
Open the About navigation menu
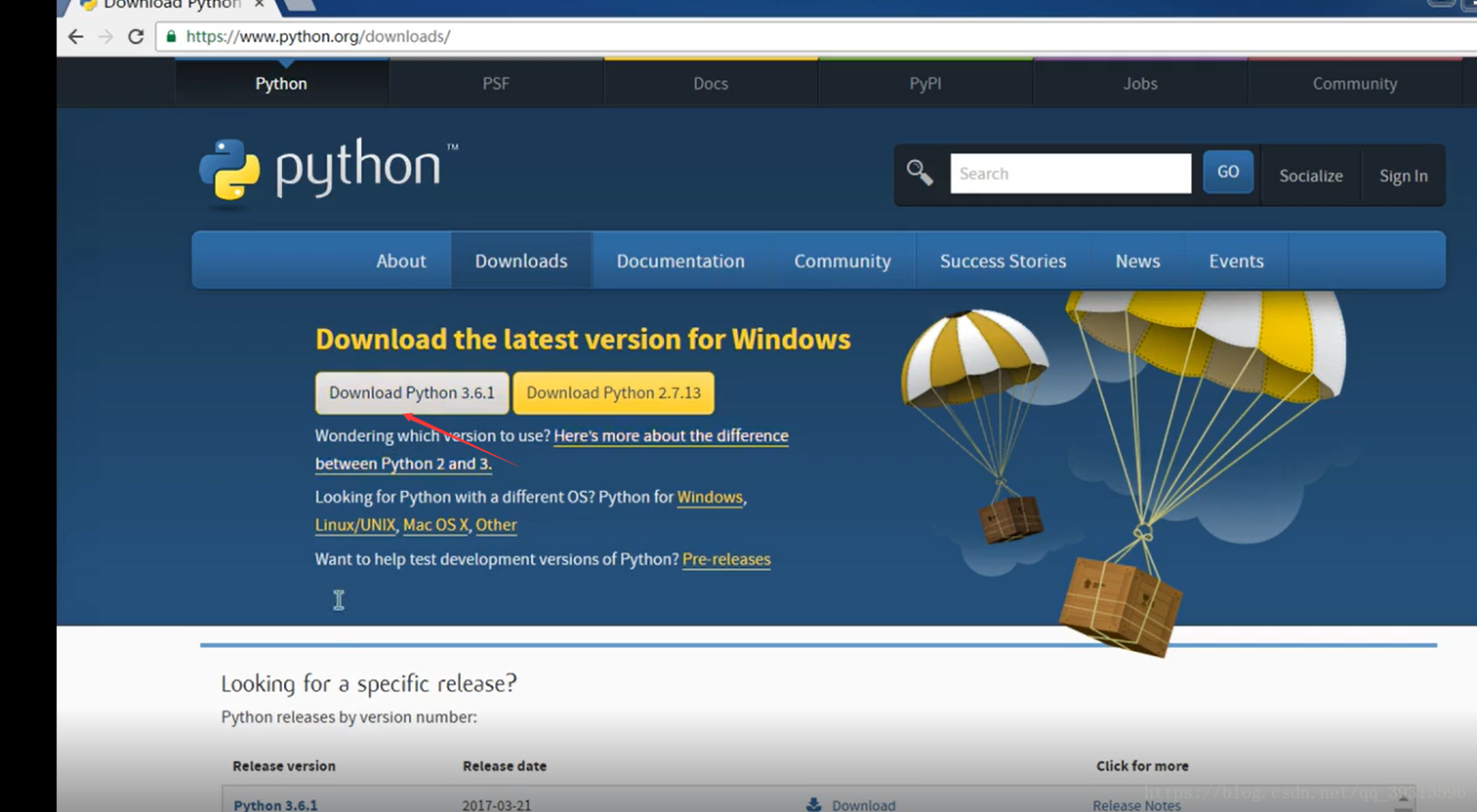click(x=401, y=261)
